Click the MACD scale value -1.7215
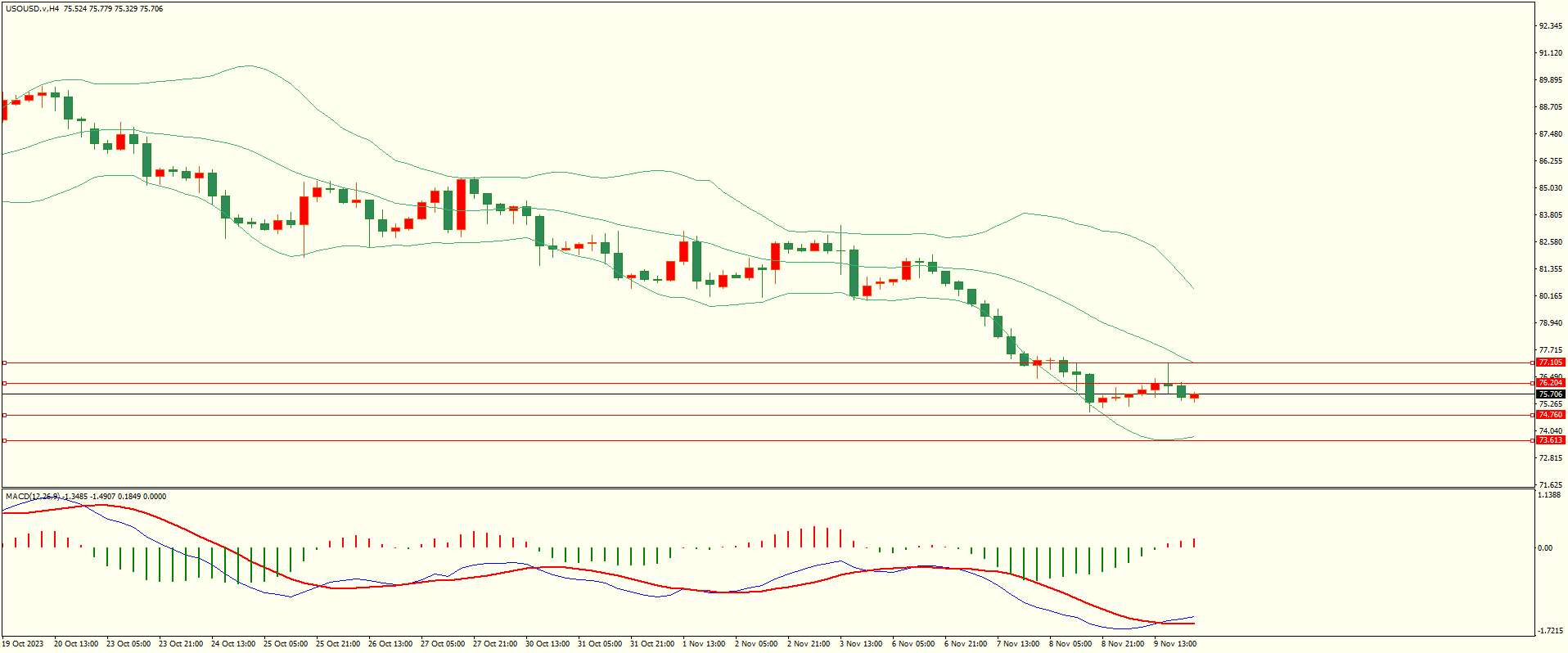The height and width of the screenshot is (653, 1568). coord(1549,631)
